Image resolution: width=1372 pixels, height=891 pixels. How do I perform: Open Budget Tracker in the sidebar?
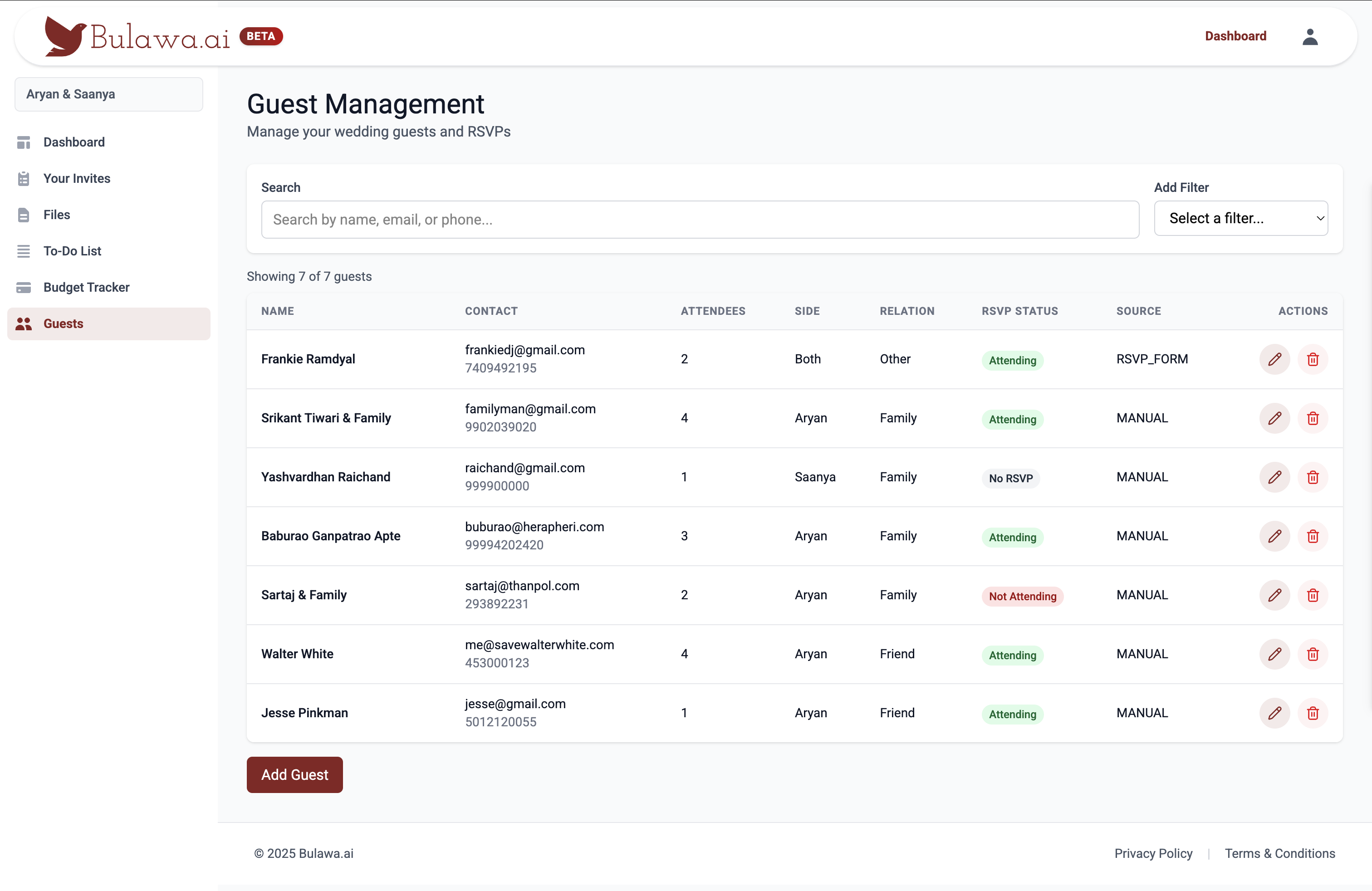[x=87, y=287]
